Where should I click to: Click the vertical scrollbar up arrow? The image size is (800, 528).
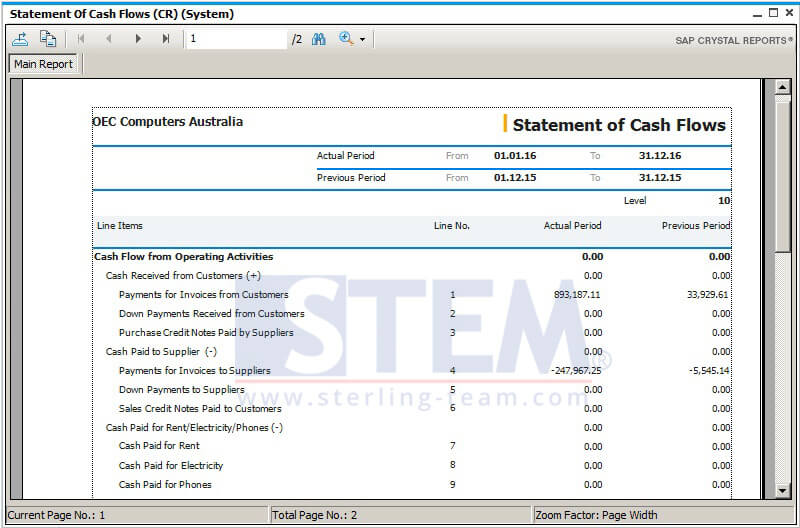click(x=782, y=87)
